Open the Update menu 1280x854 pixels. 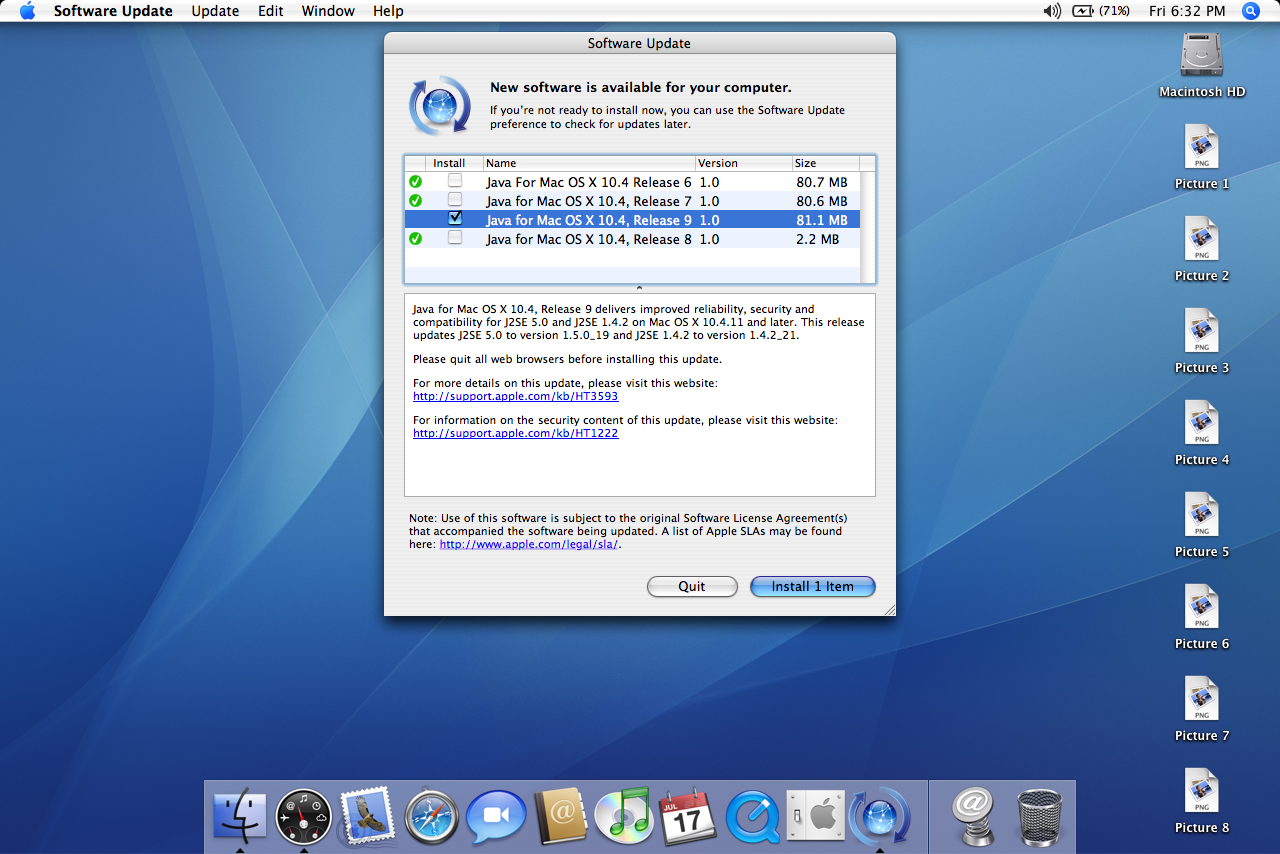(215, 11)
